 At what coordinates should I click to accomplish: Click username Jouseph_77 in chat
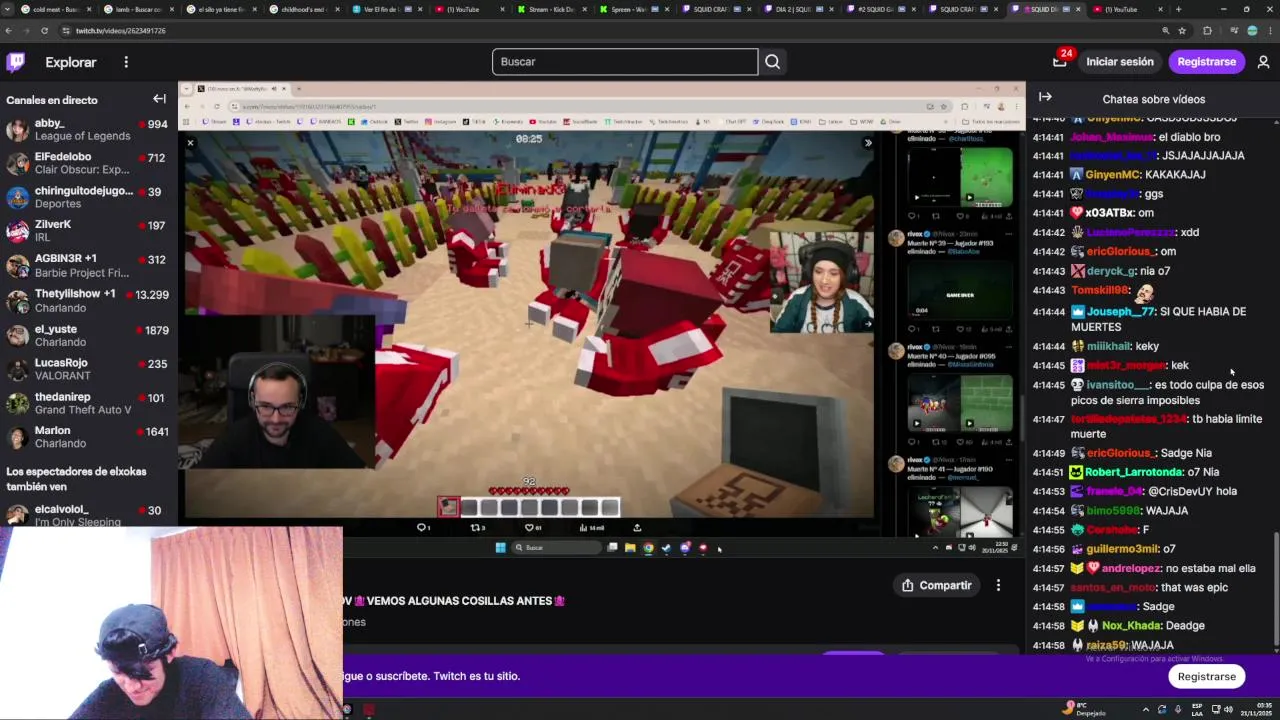(1121, 312)
